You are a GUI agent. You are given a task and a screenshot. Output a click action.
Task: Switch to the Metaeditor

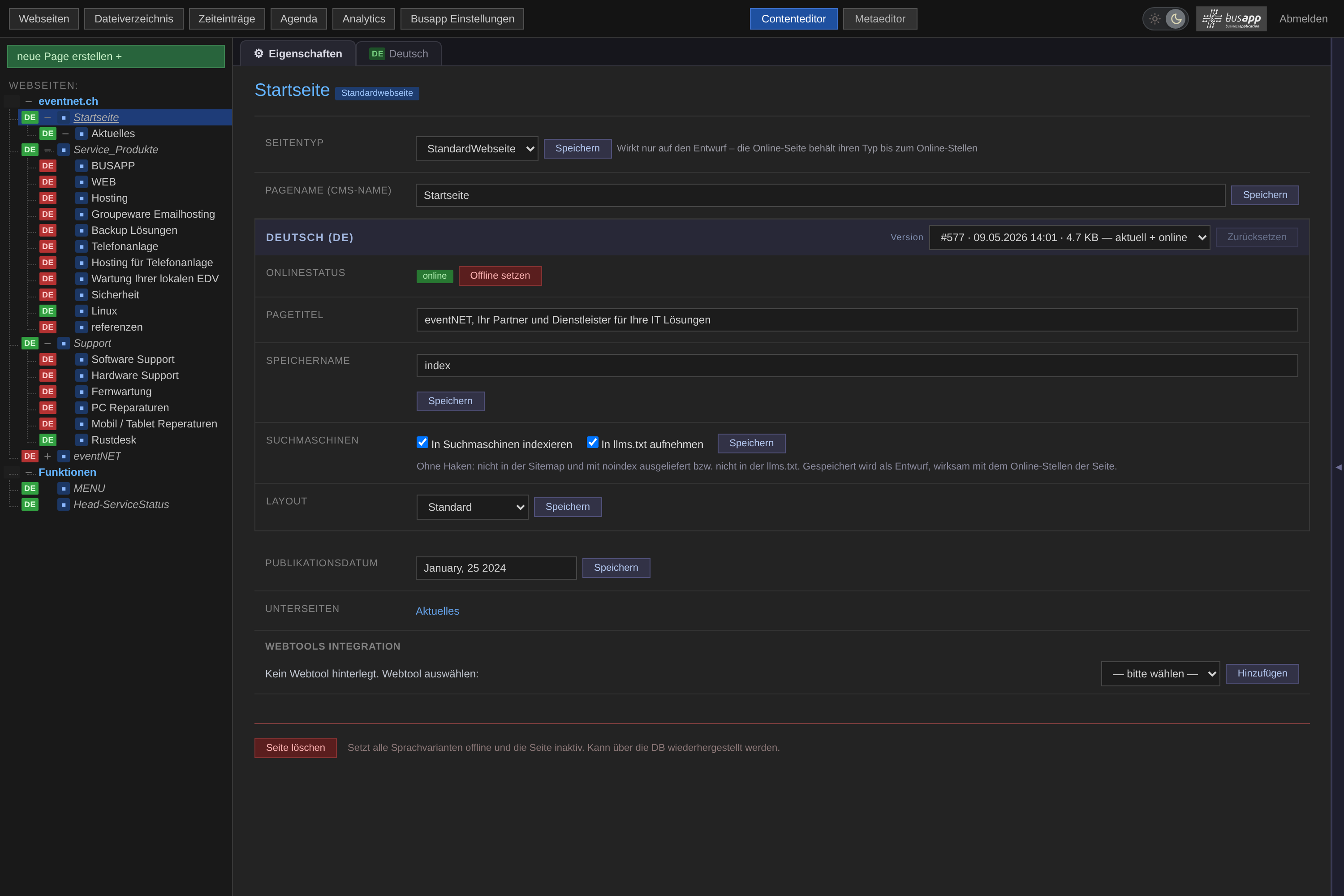pos(880,19)
